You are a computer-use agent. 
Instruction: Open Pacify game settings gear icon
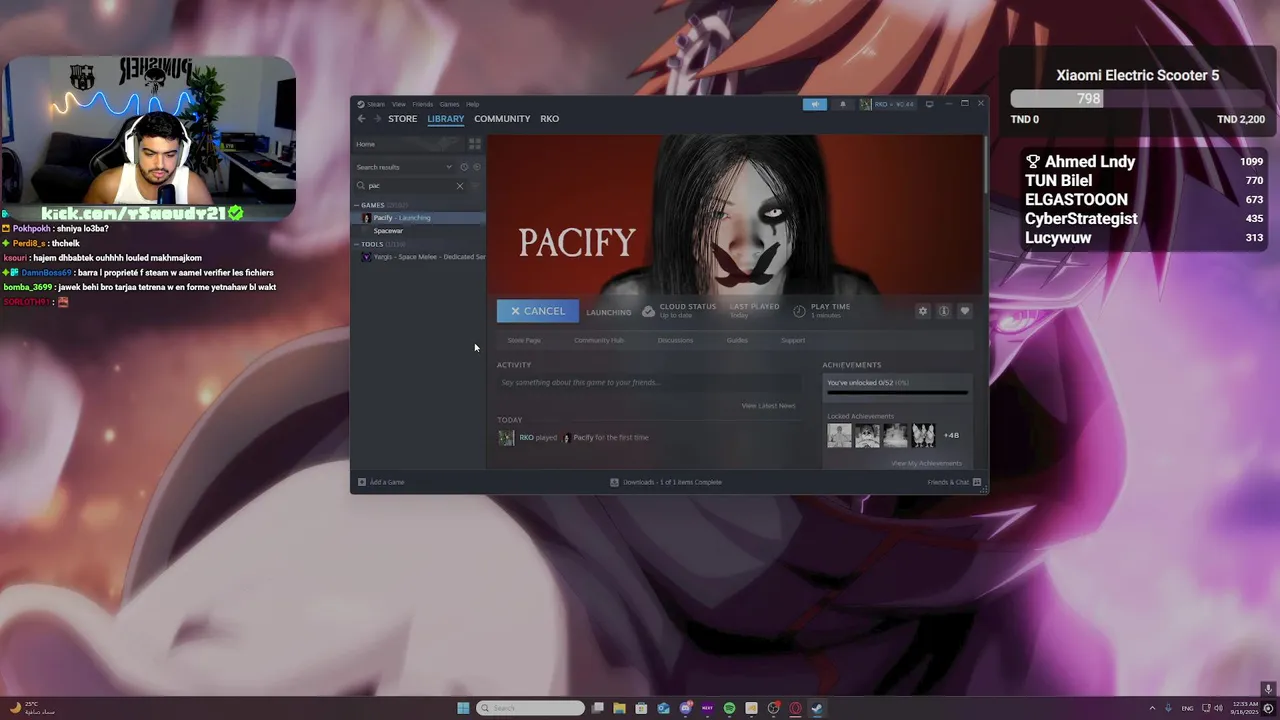pos(922,311)
